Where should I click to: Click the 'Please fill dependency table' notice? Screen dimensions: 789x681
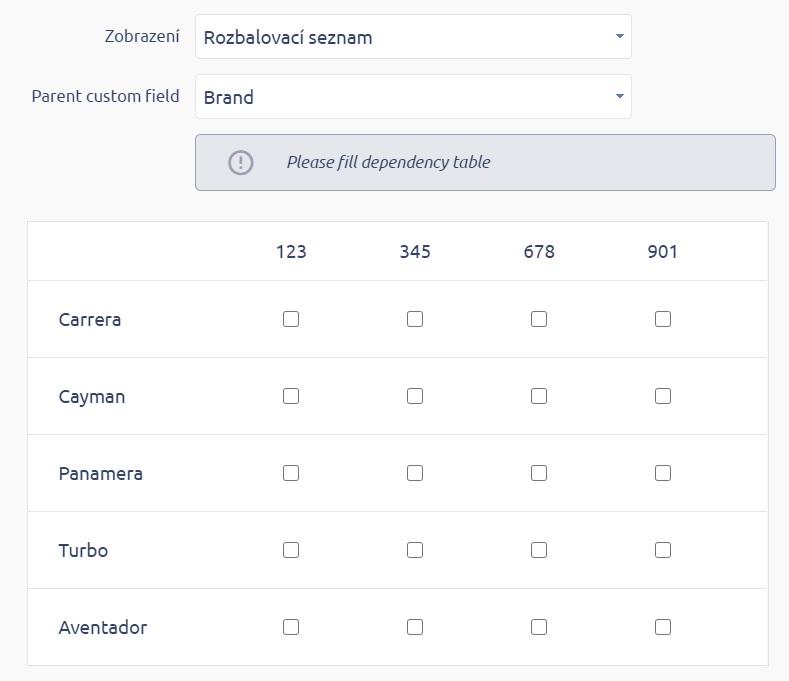pos(388,162)
